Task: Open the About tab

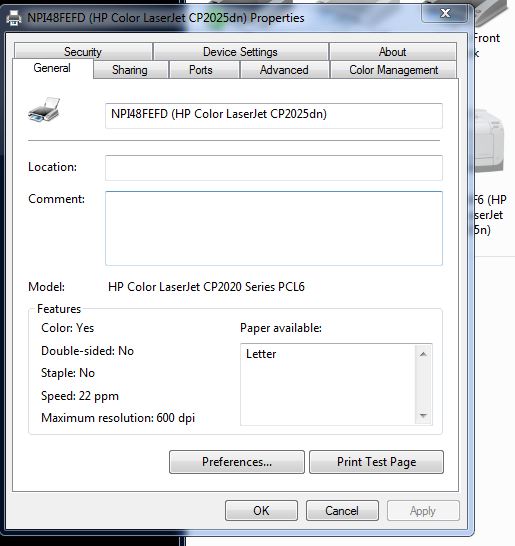Action: pyautogui.click(x=392, y=52)
